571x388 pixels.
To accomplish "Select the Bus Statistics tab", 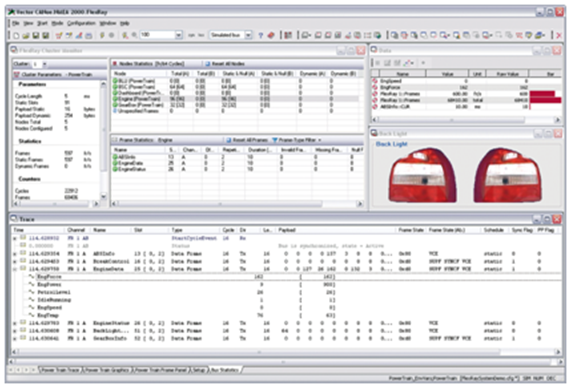I will click(x=224, y=370).
